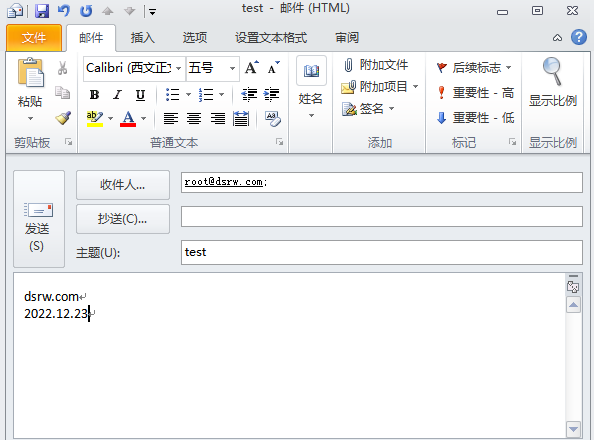Switch to the 邮件 tab

[x=91, y=38]
